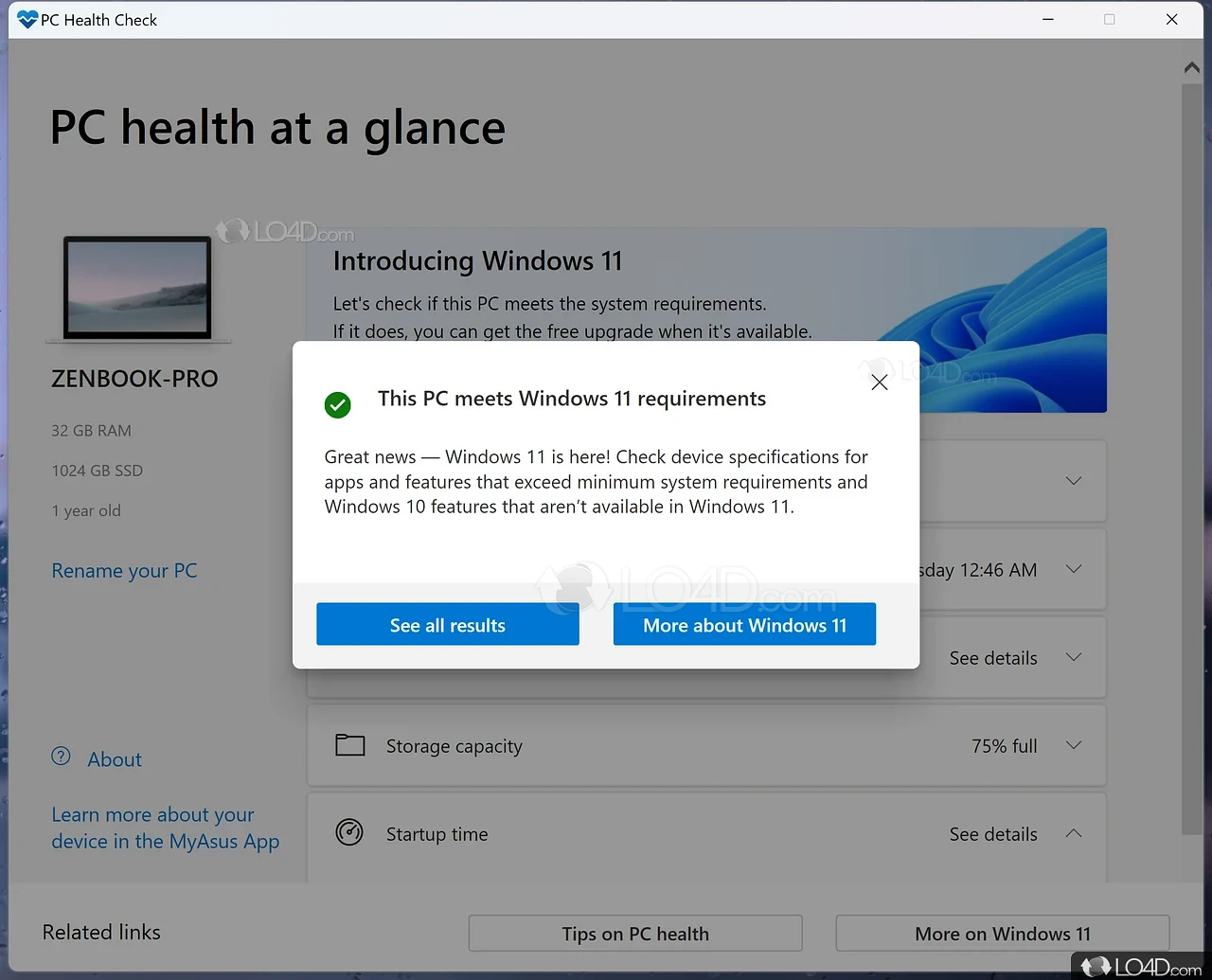Collapse the Startup time section chevron
The width and height of the screenshot is (1212, 980).
(1074, 833)
